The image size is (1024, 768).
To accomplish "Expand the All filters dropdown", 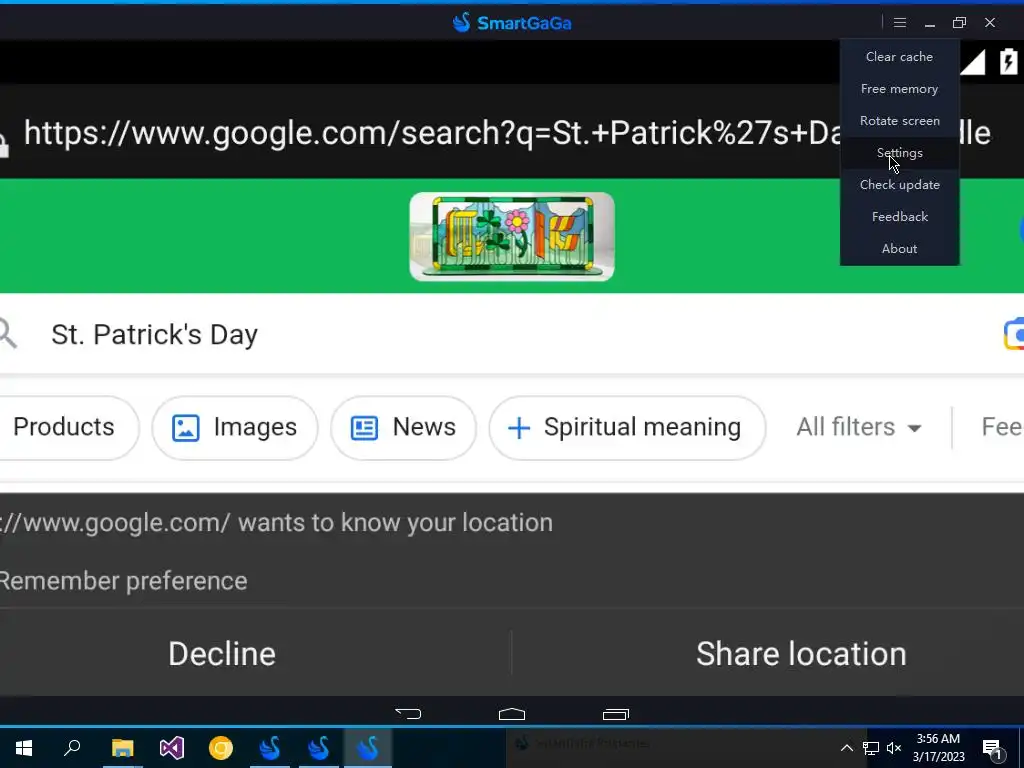I will pyautogui.click(x=859, y=428).
